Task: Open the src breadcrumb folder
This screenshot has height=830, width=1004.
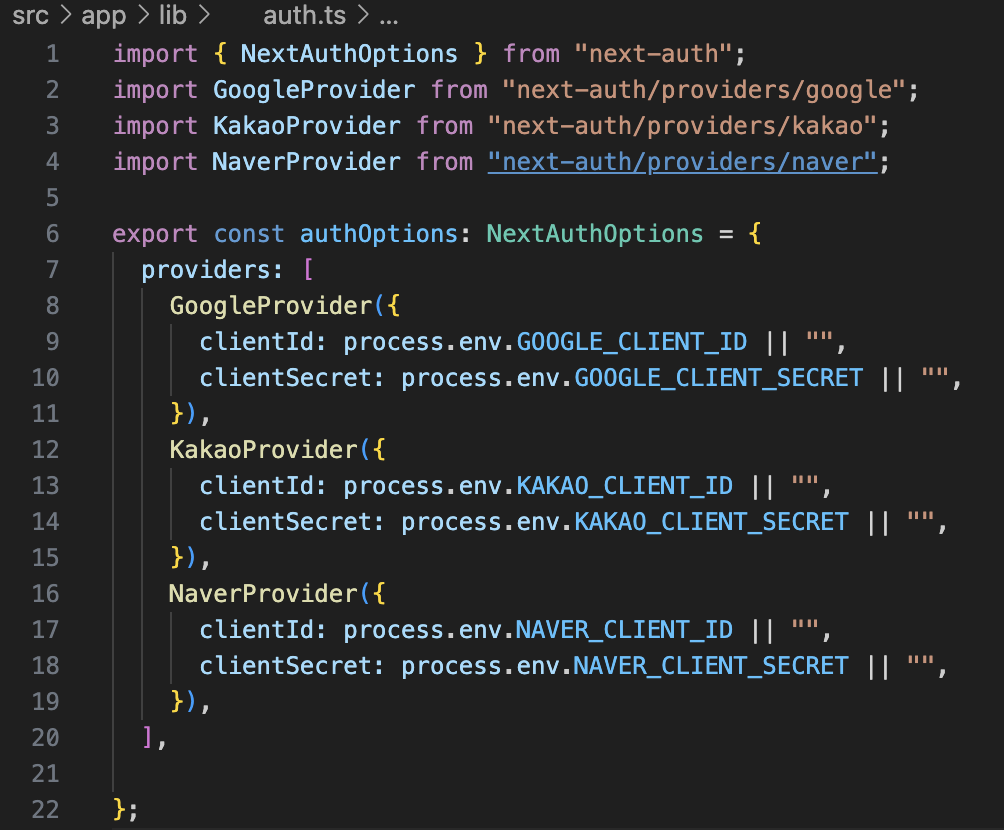Action: [30, 15]
